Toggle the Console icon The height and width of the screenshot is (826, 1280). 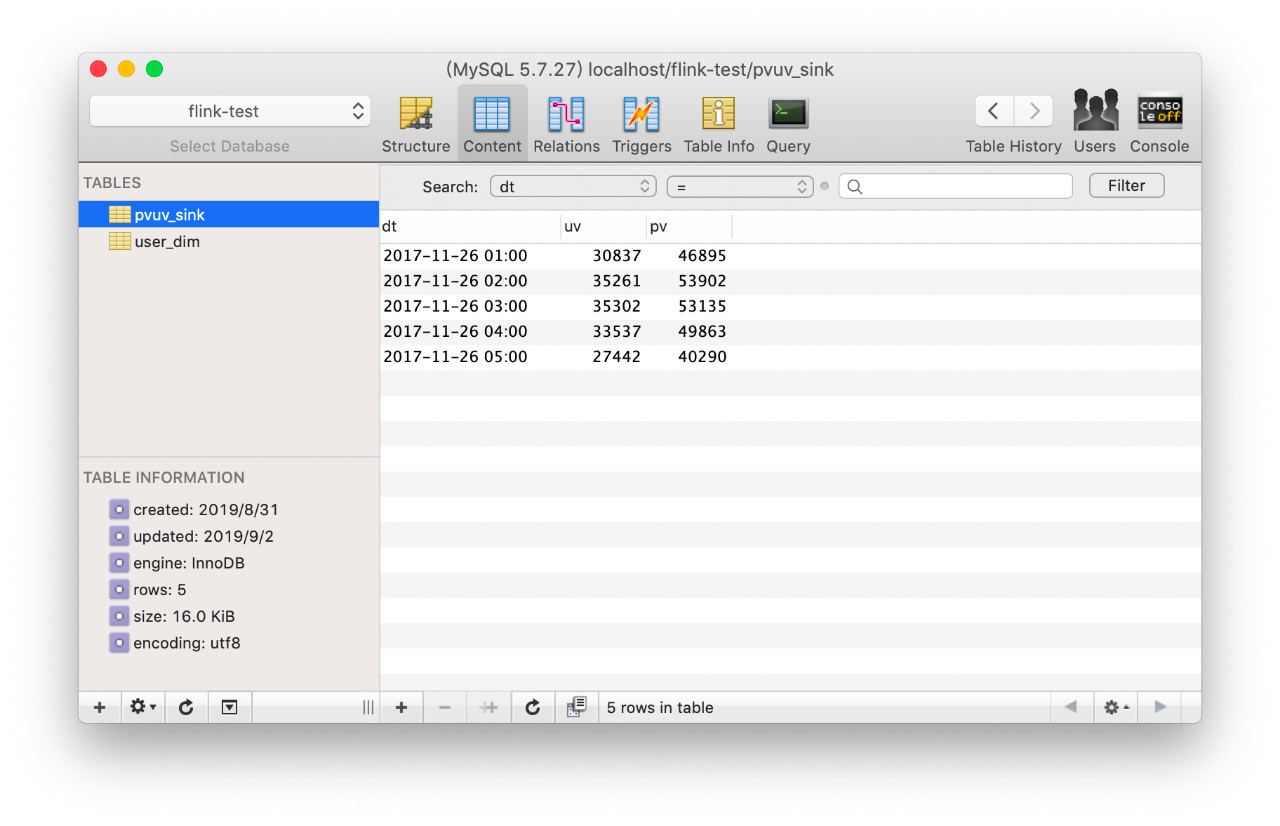click(x=1159, y=124)
